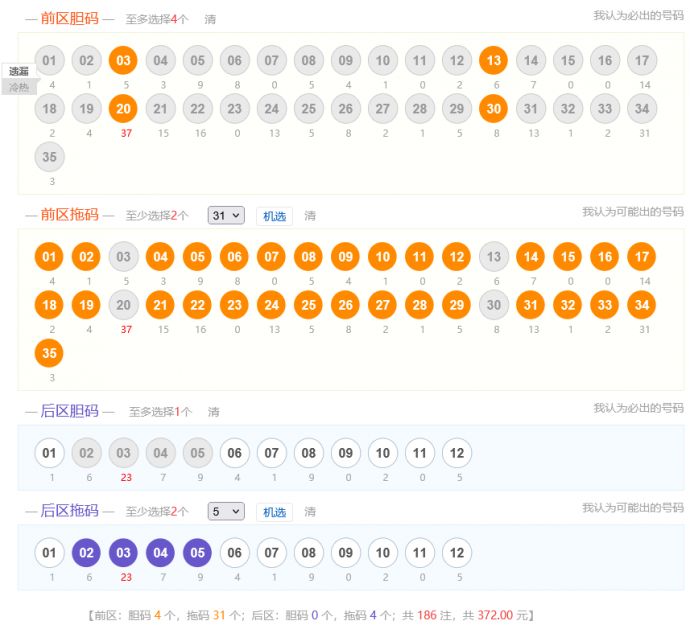This screenshot has width=690, height=629.
Task: Select ball 09 in 后区胆码
Action: tap(345, 453)
